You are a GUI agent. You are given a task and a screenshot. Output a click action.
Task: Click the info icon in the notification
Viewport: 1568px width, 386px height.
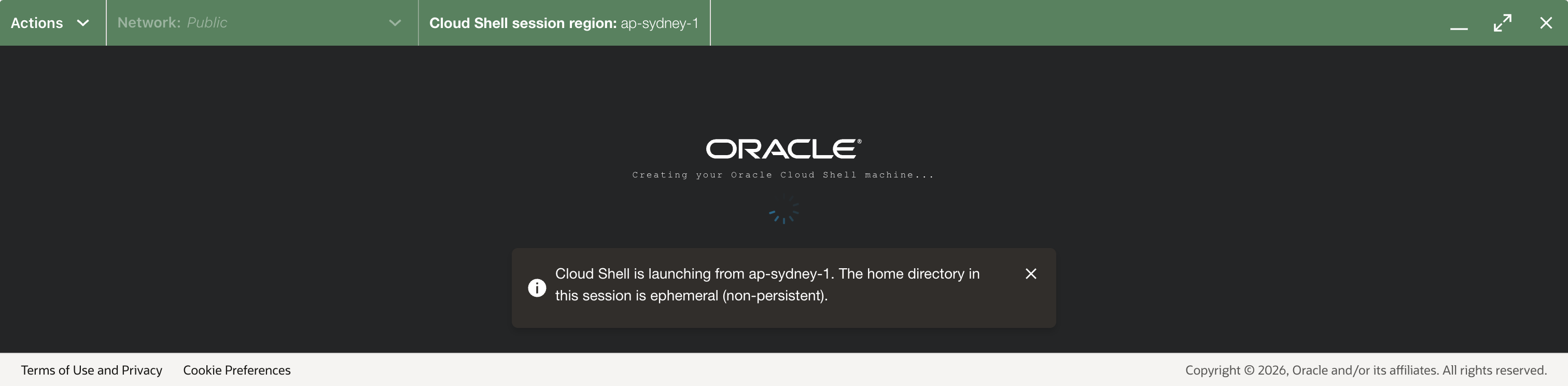coord(537,288)
